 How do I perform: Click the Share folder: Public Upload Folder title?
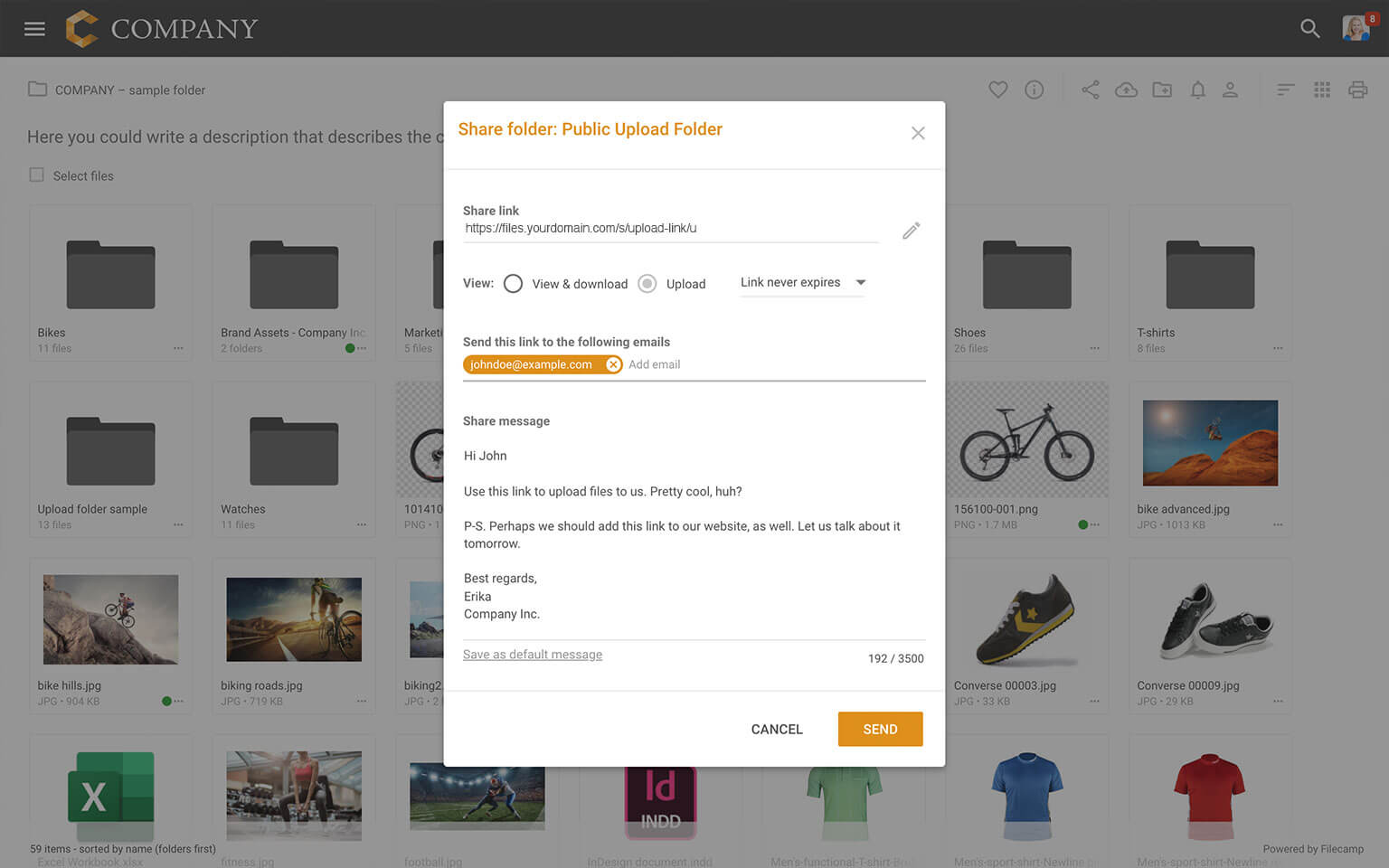pos(591,129)
